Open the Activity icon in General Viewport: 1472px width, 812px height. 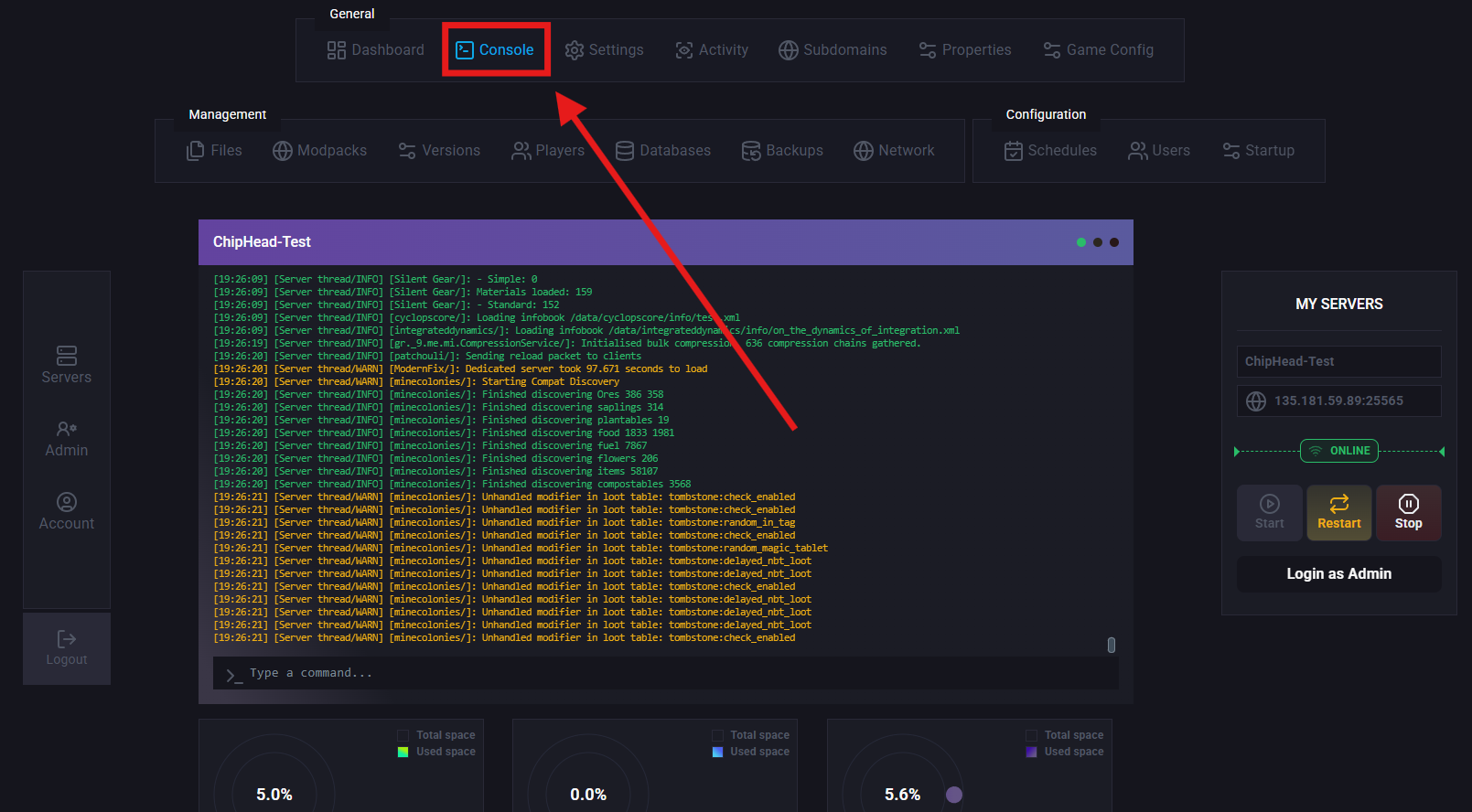683,50
